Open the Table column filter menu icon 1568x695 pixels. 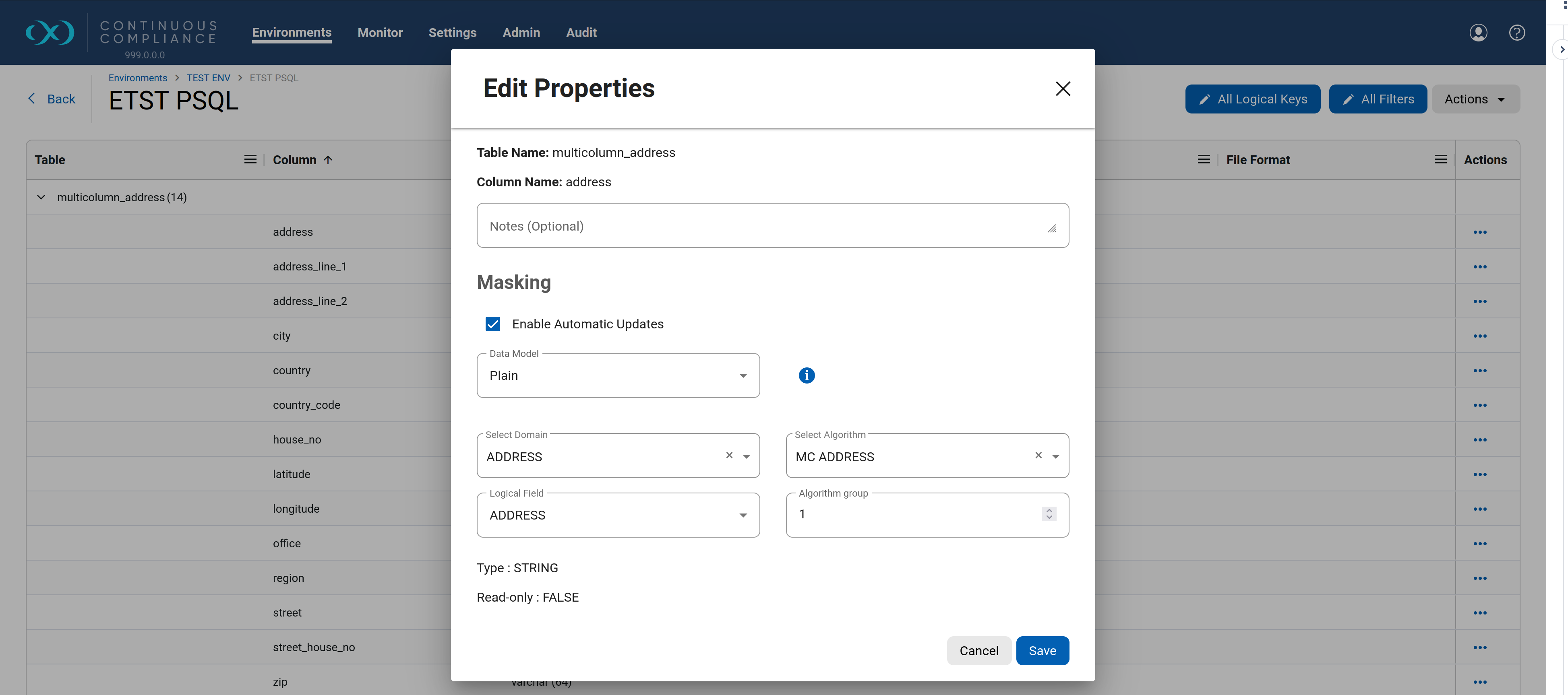(x=250, y=159)
